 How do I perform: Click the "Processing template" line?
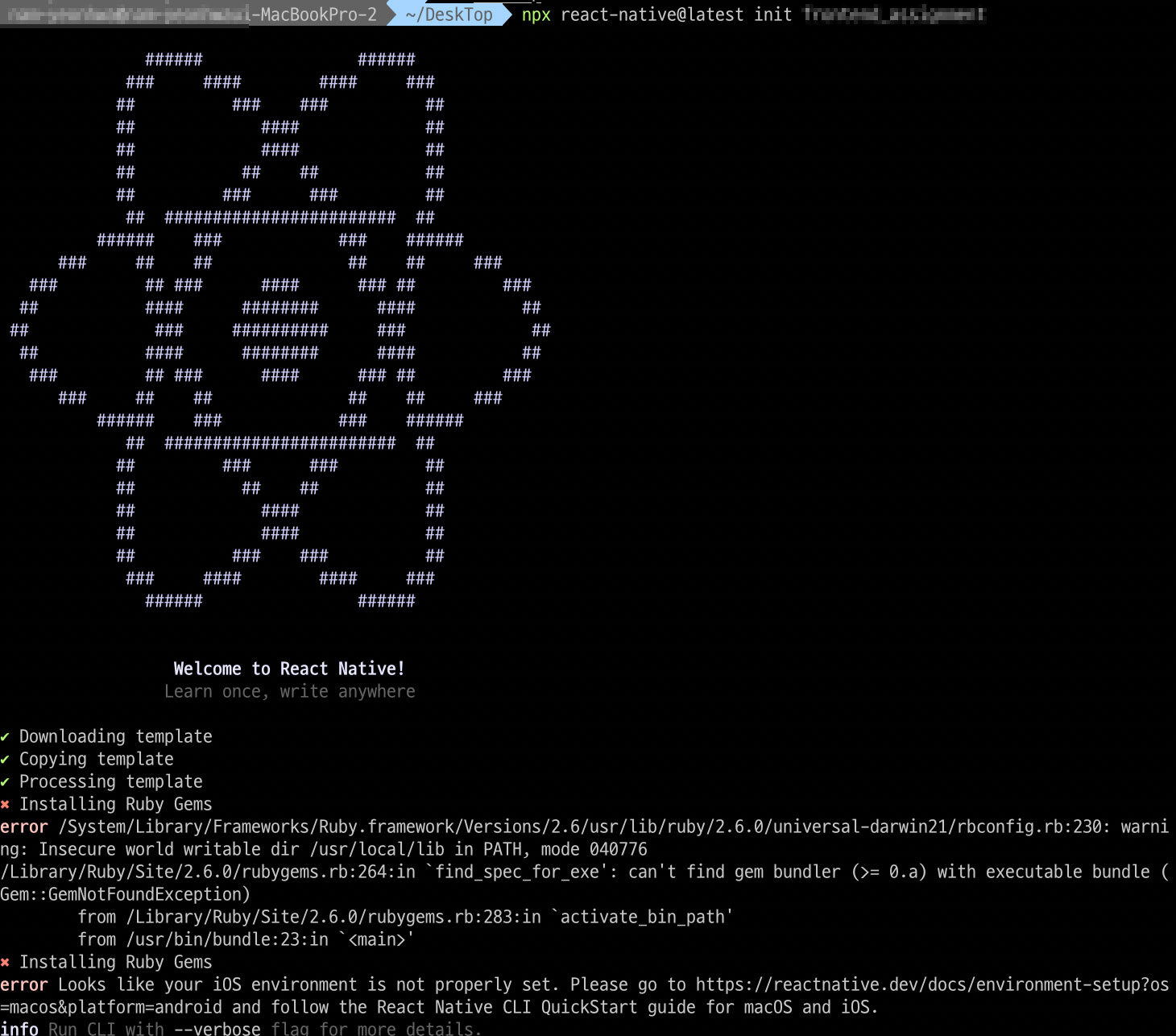click(111, 781)
